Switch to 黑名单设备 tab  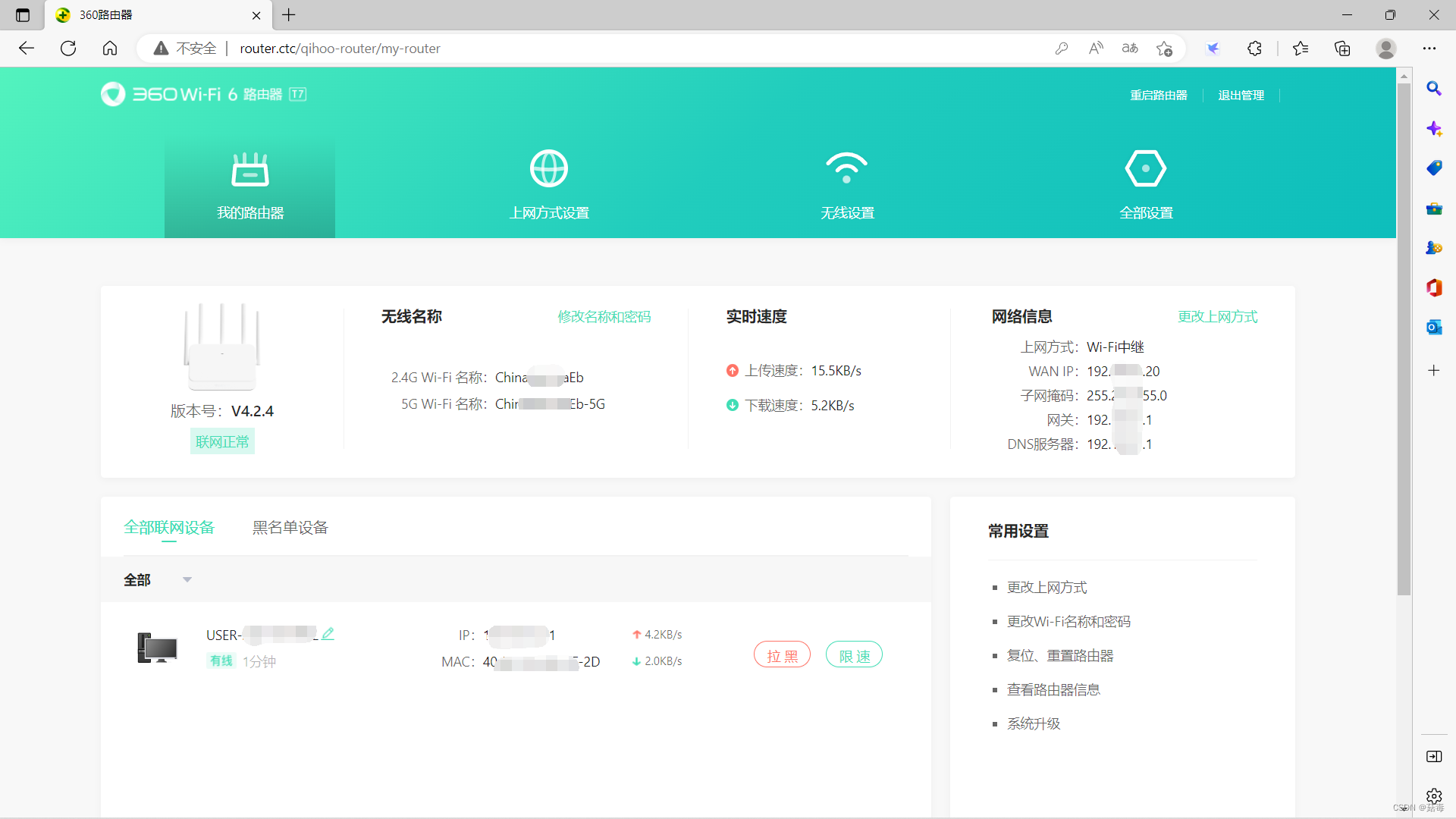(290, 528)
